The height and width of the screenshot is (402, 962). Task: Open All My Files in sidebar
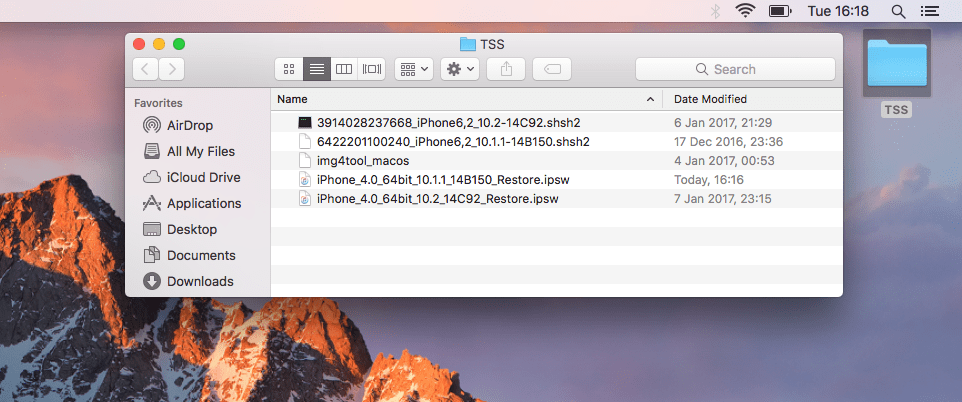[x=188, y=151]
